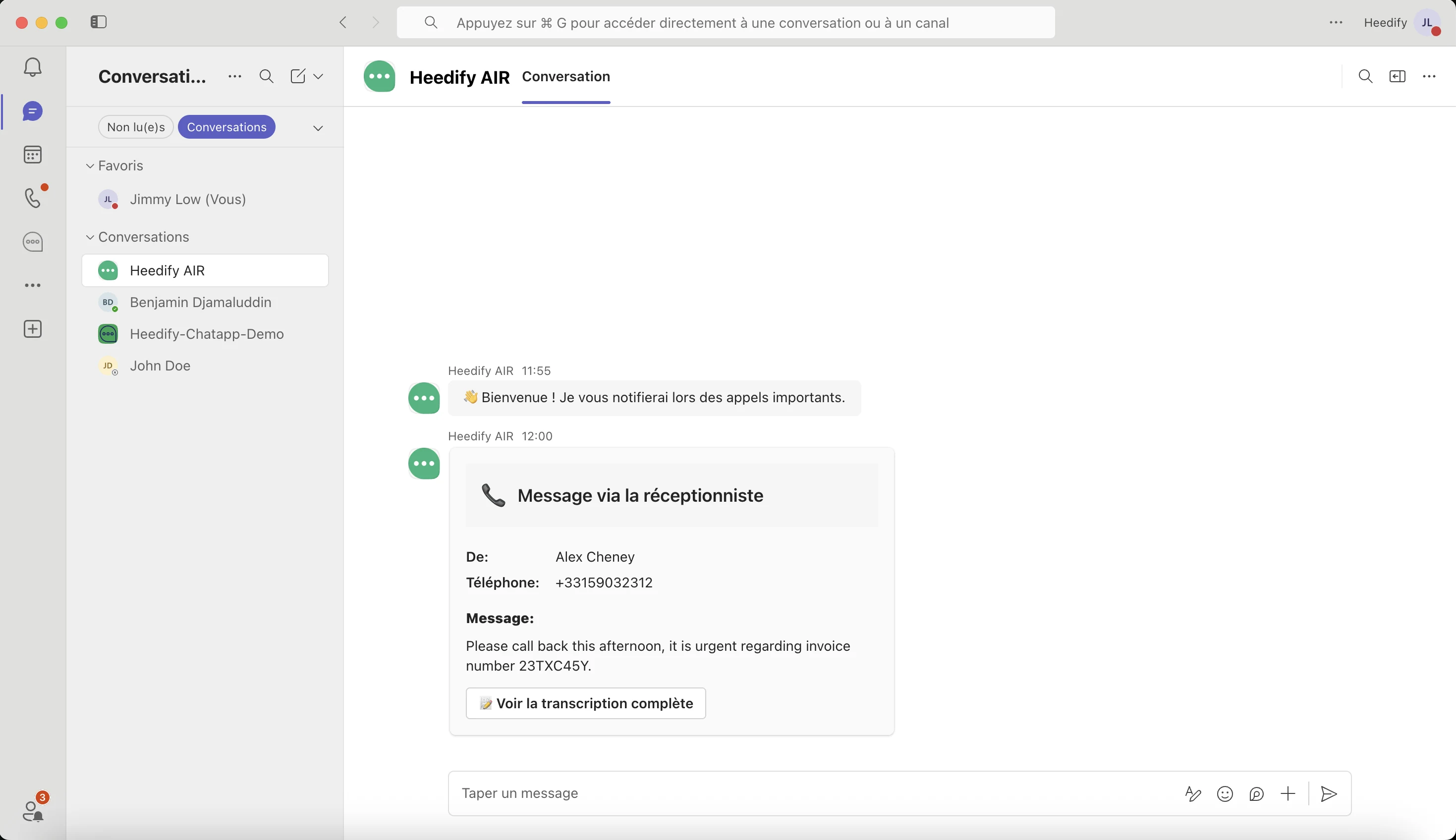
Task: Click the Heedify AIR 11:55 message avatar
Action: coord(424,398)
